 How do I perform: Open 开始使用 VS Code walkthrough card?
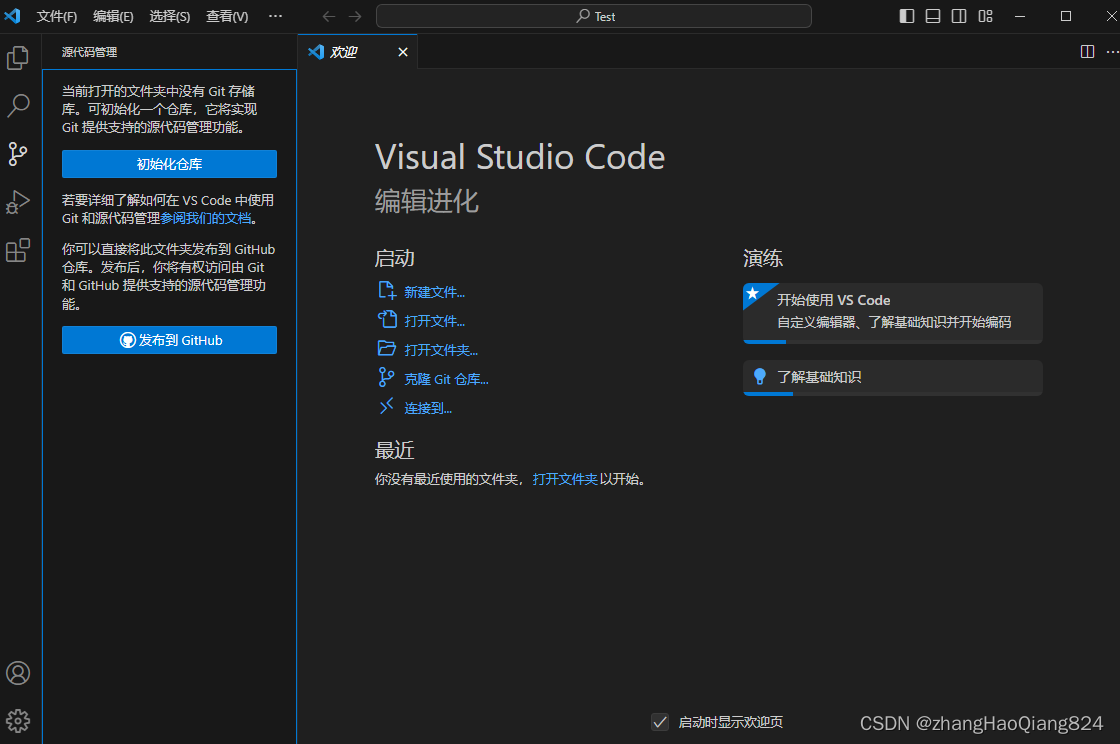coord(893,313)
